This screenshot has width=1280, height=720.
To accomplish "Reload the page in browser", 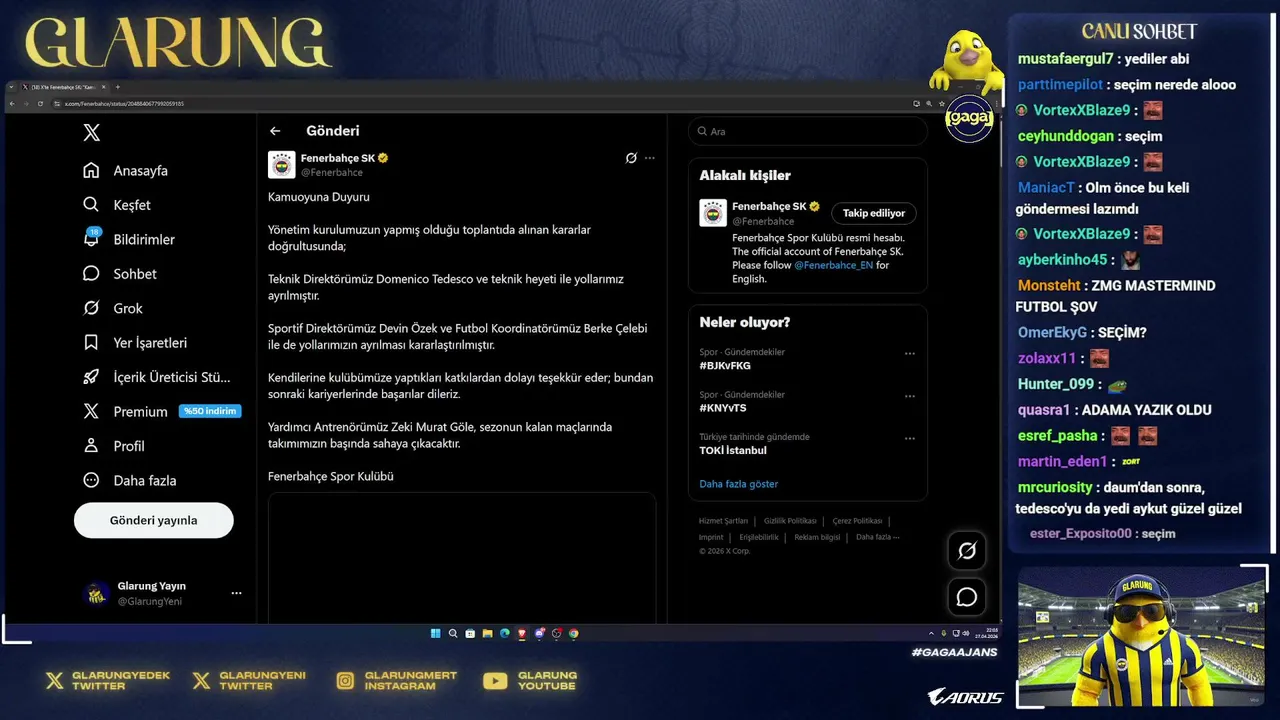I will 40,103.
